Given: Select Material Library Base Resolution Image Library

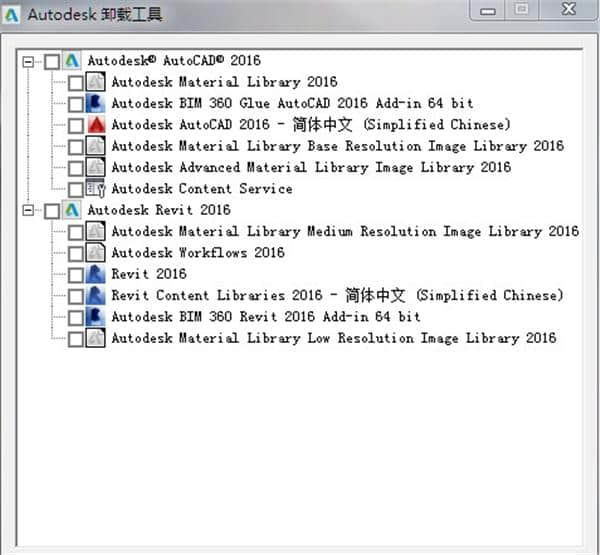Looking at the screenshot, I should coord(337,146).
